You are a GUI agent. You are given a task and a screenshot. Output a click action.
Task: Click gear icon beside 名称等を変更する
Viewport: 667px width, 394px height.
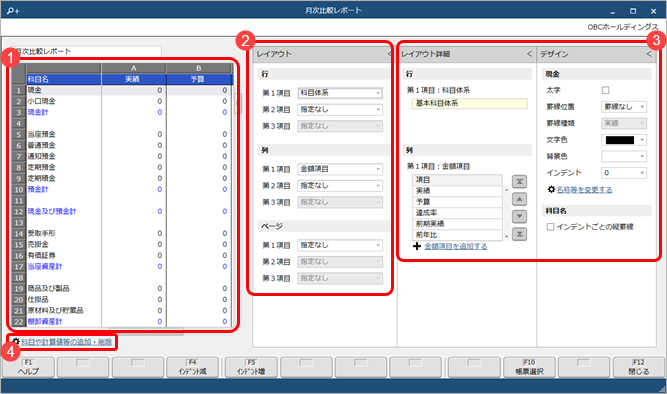click(551, 189)
